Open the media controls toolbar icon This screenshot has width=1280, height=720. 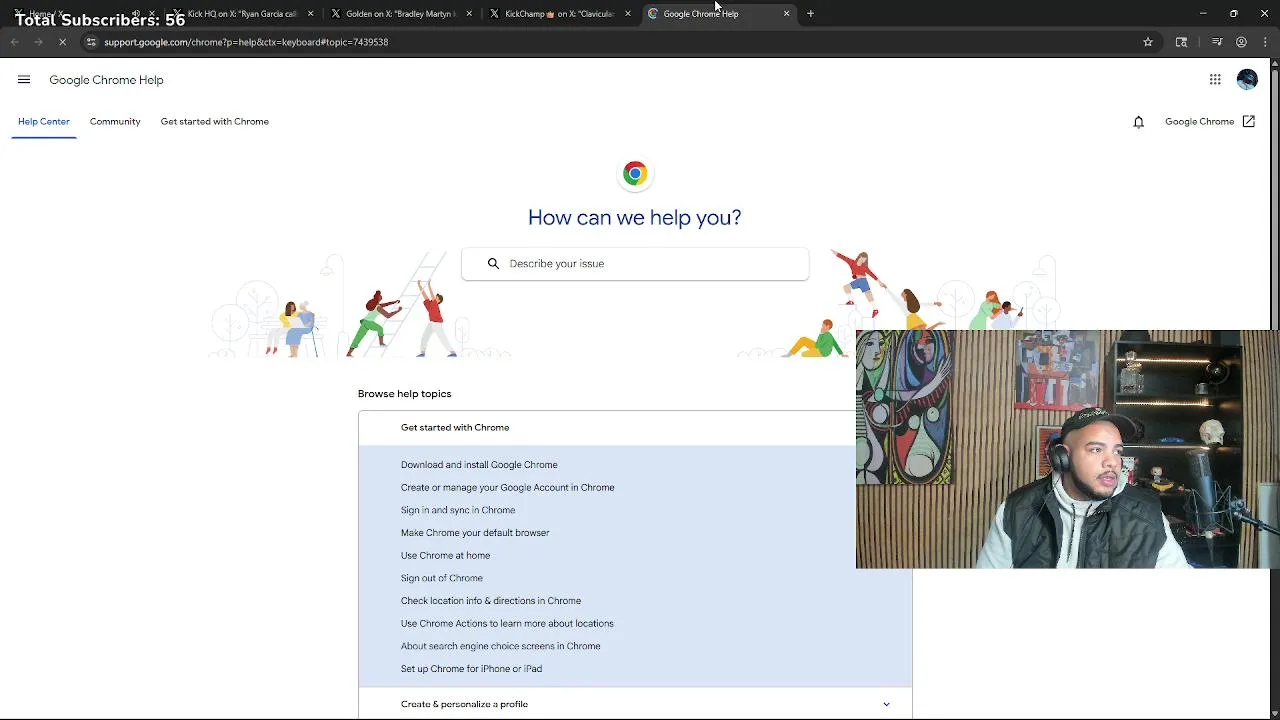pos(1217,42)
